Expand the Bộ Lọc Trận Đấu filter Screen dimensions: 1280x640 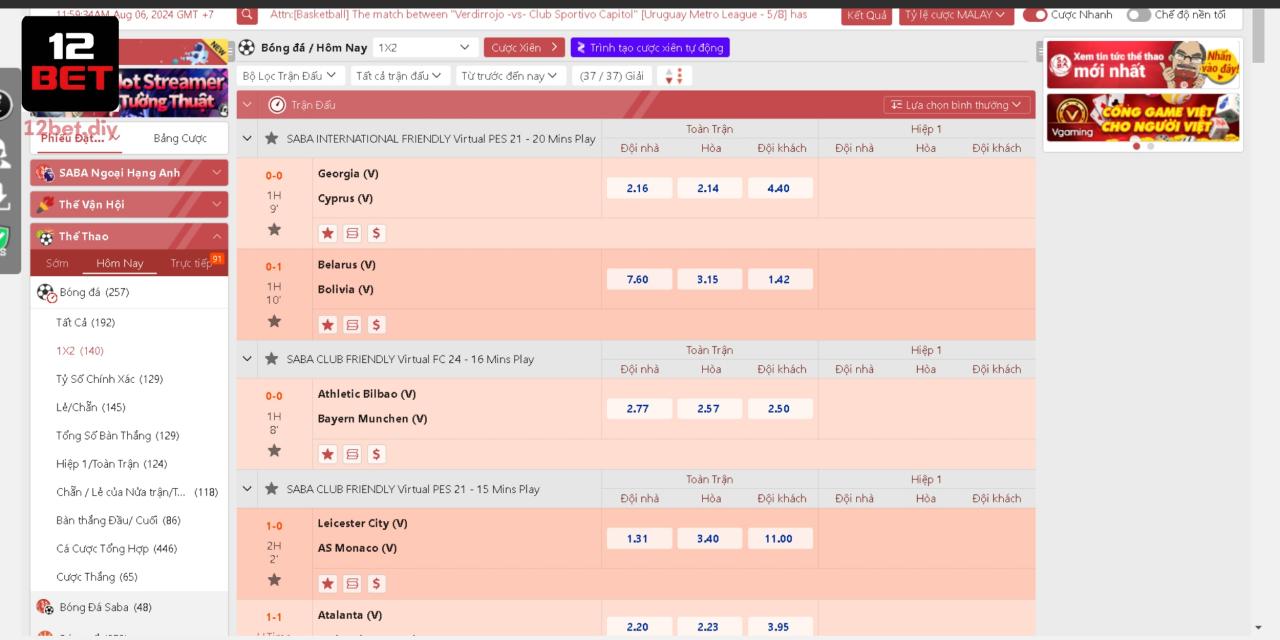(291, 76)
